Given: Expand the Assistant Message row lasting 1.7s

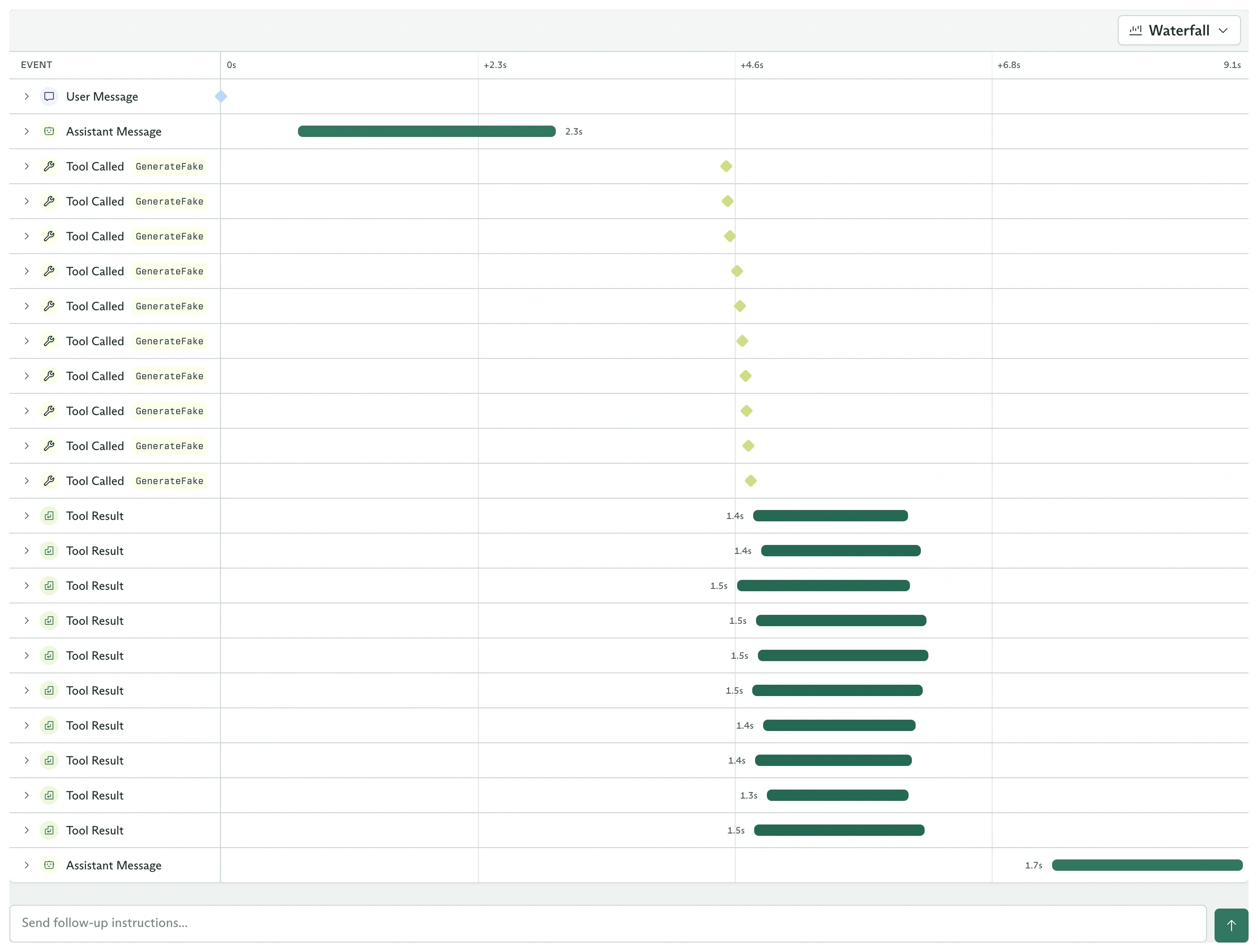Looking at the screenshot, I should click(27, 866).
